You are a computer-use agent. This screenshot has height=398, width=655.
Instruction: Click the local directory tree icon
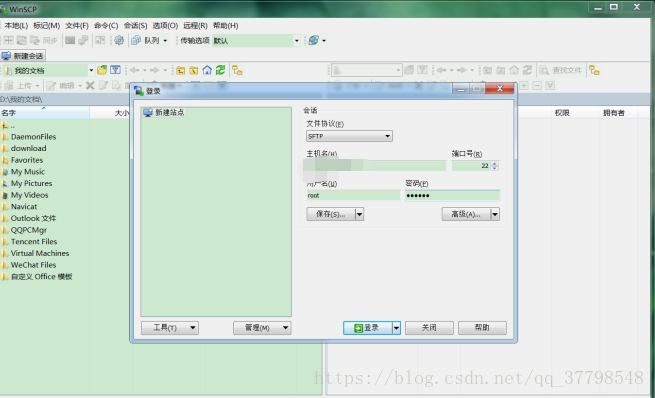(x=237, y=70)
